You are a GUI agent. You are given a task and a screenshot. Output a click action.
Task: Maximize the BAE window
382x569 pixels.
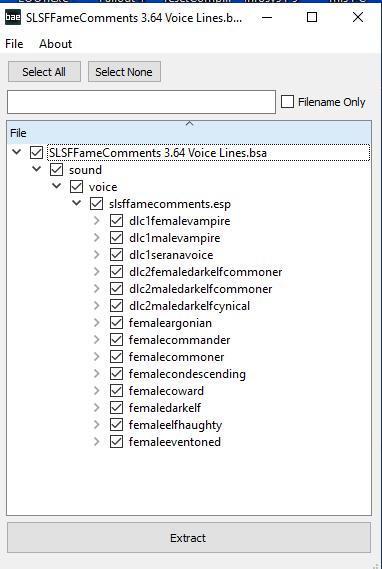312,17
